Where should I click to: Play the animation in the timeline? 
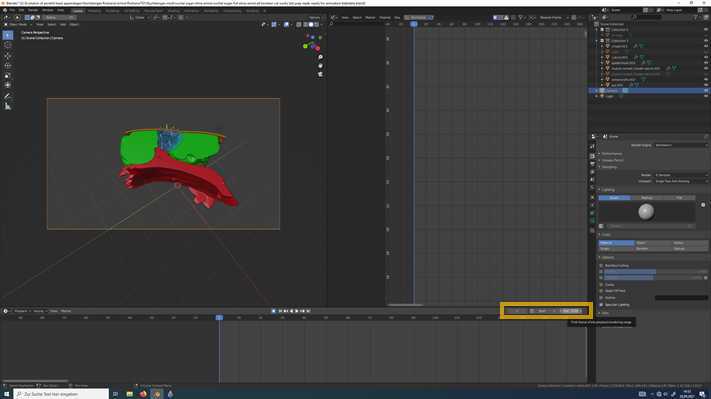pyautogui.click(x=297, y=311)
